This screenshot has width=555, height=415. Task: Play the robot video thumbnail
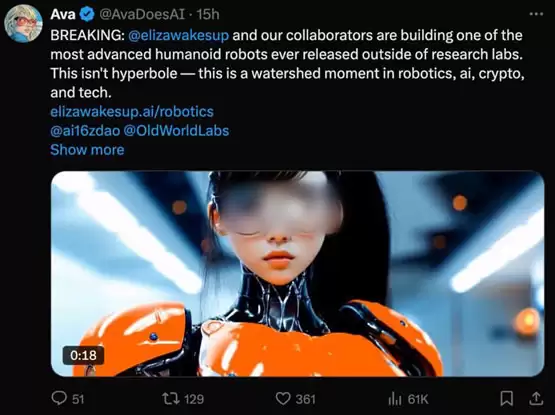click(297, 273)
